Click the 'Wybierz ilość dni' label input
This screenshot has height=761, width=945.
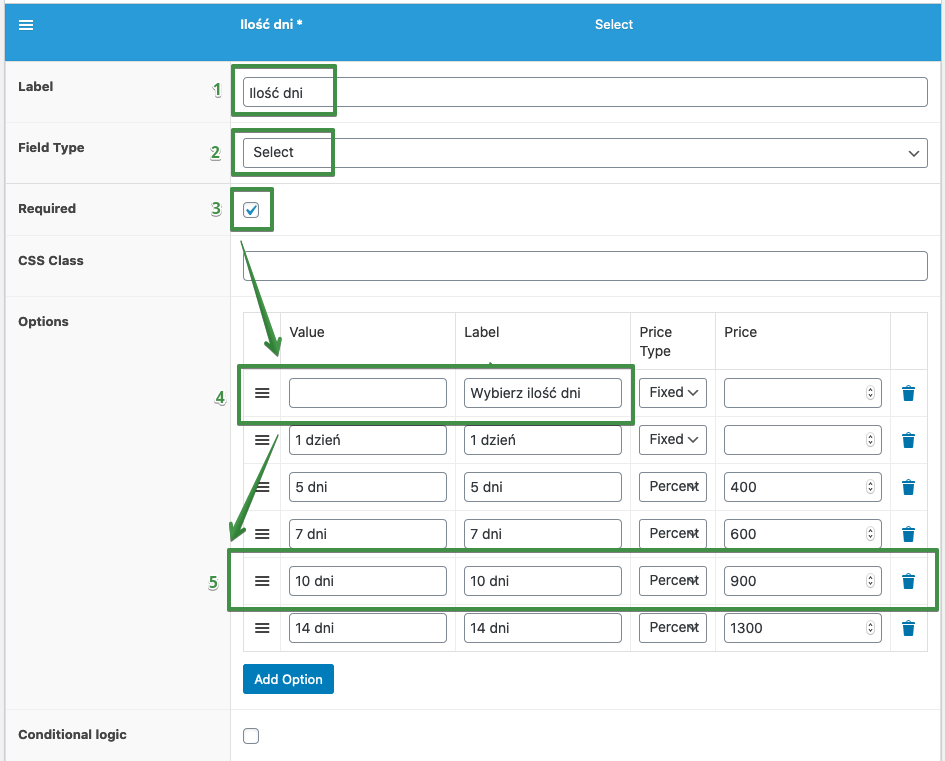pyautogui.click(x=542, y=393)
